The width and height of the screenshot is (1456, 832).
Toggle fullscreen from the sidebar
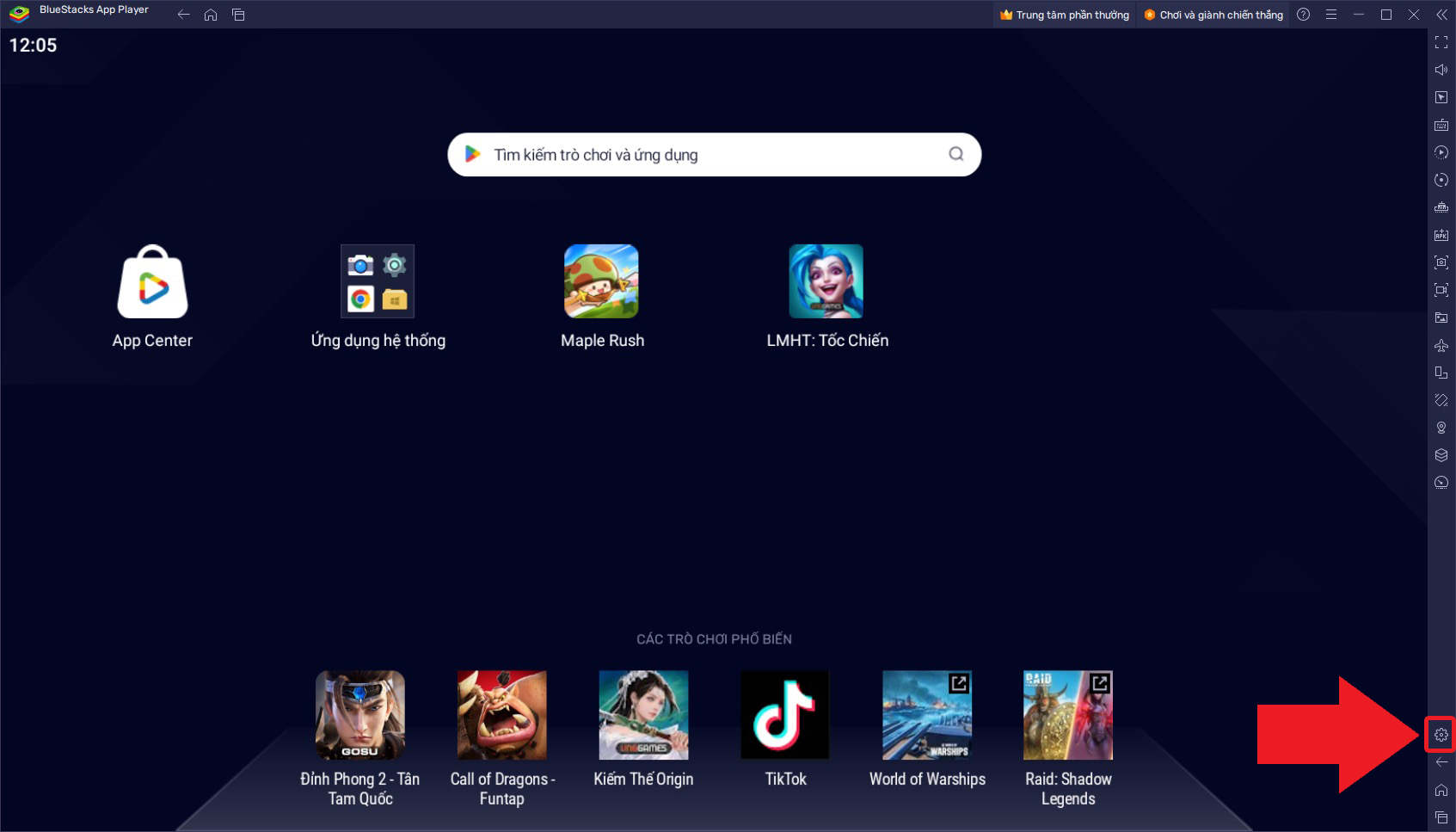1441,42
